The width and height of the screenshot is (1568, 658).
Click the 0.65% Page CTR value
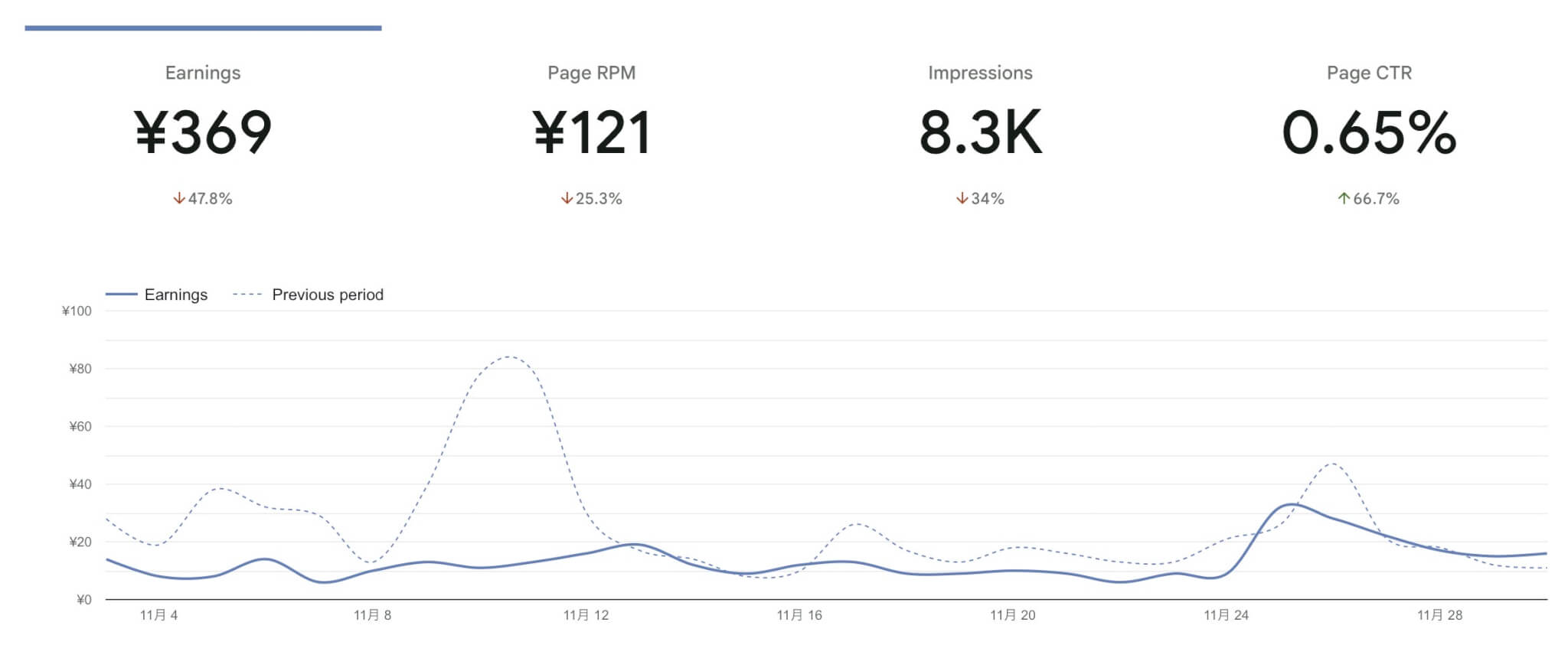(1369, 132)
